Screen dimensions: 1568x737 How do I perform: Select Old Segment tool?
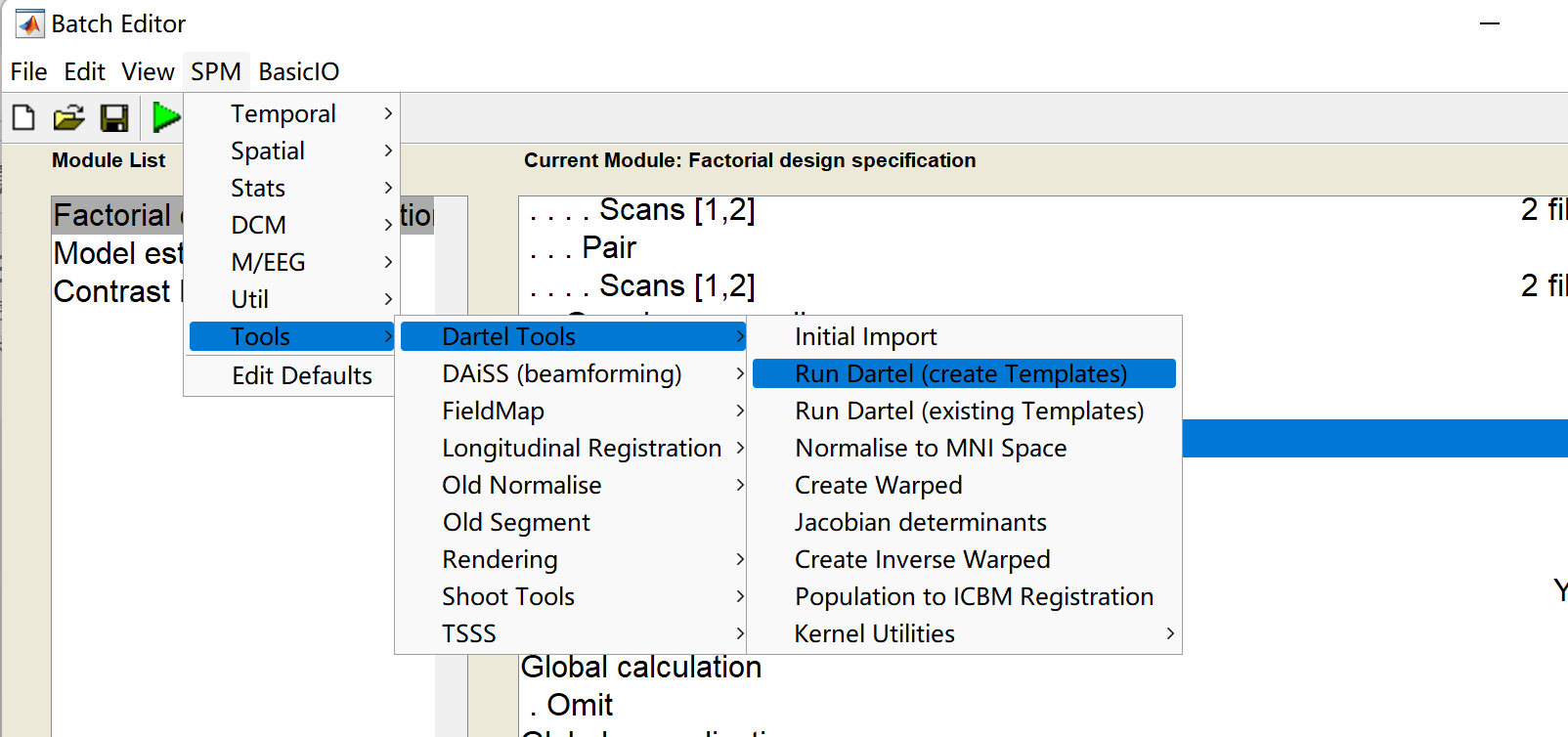click(x=573, y=522)
